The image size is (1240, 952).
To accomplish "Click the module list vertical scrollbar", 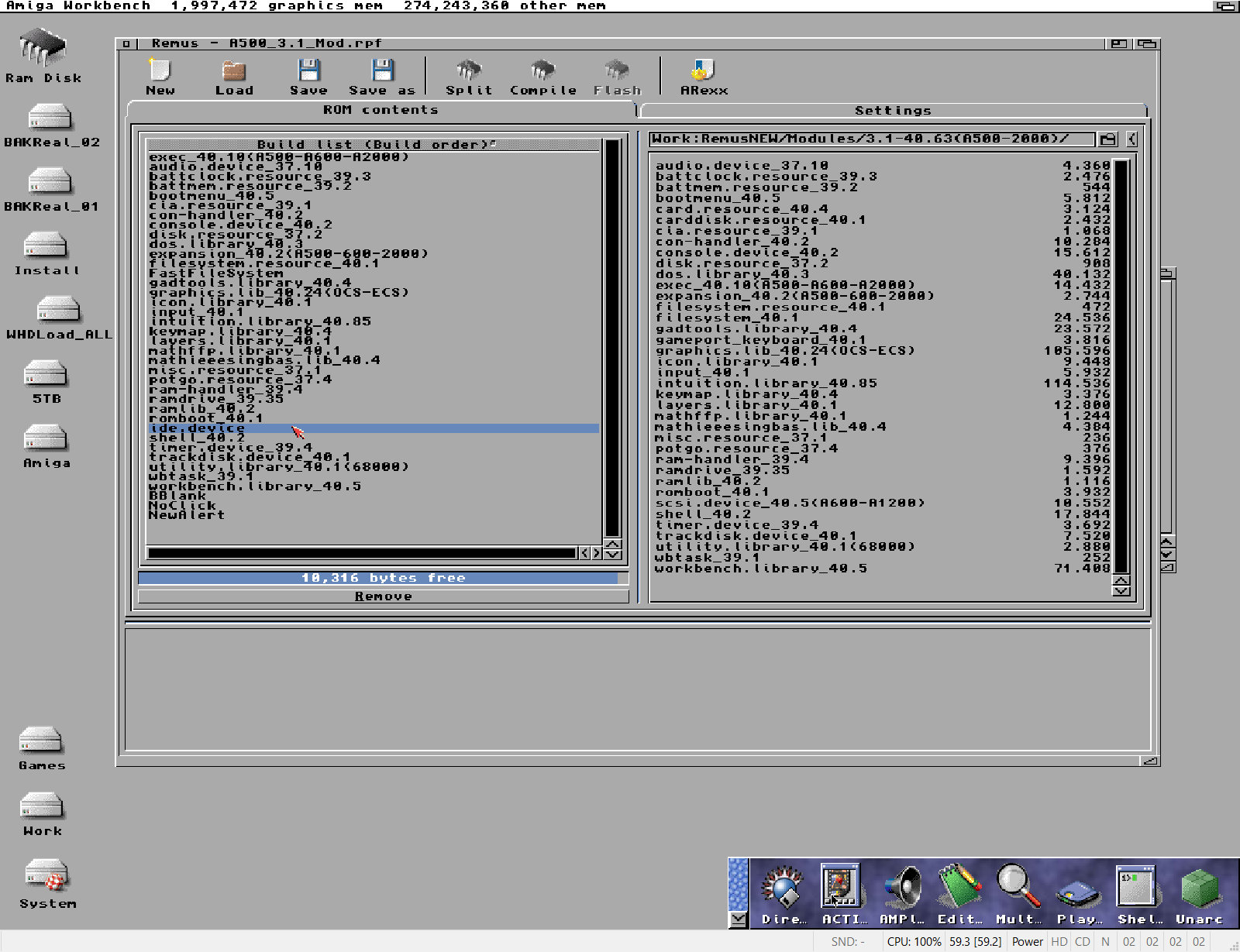I will [x=1121, y=366].
